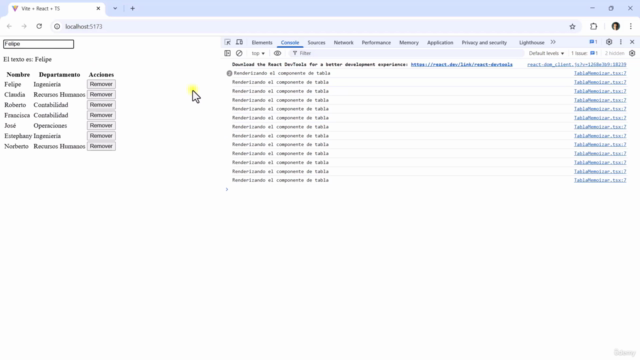Reload the localhost page
Screen dimensions: 640x360
click(x=39, y=27)
